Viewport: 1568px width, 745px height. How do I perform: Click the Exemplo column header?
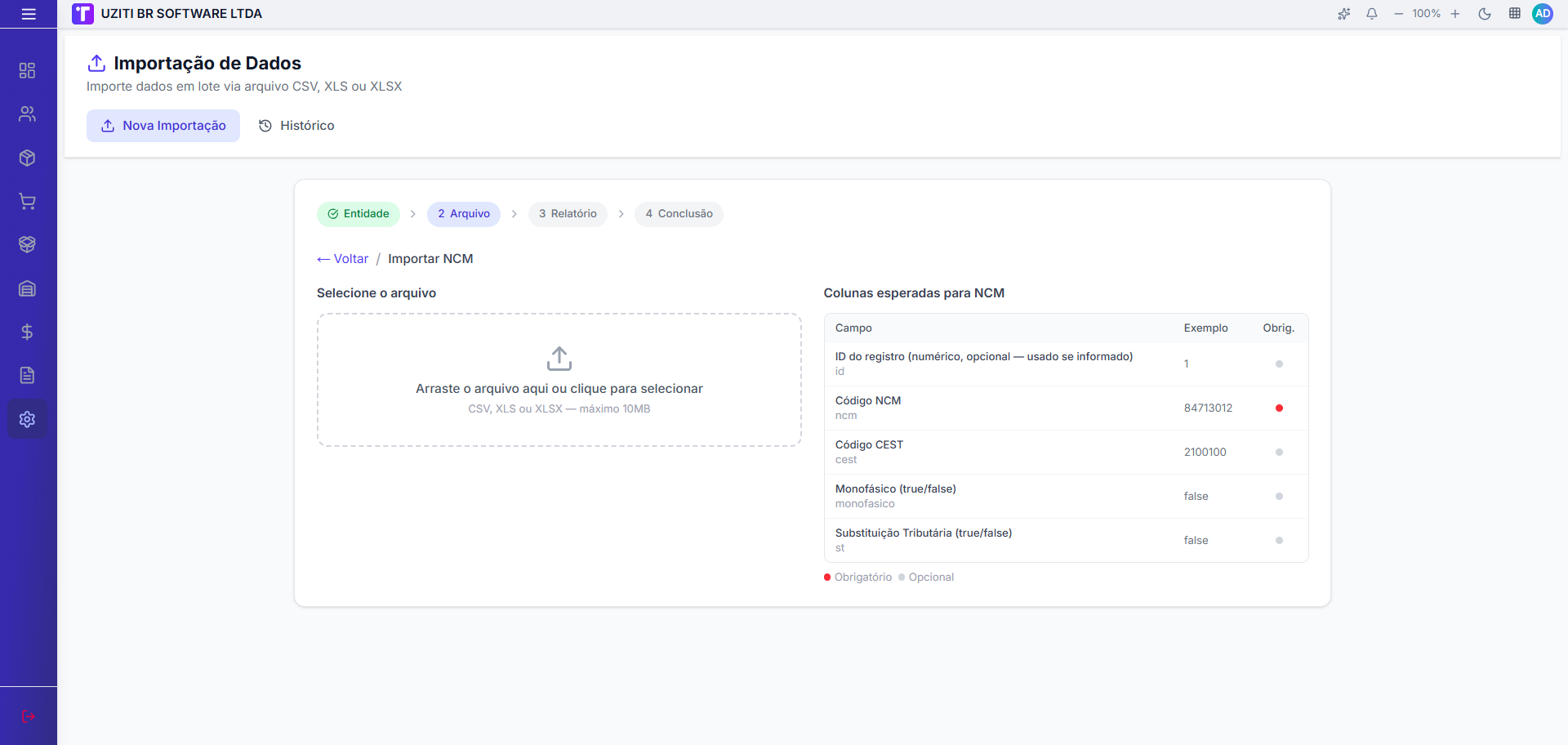tap(1206, 328)
